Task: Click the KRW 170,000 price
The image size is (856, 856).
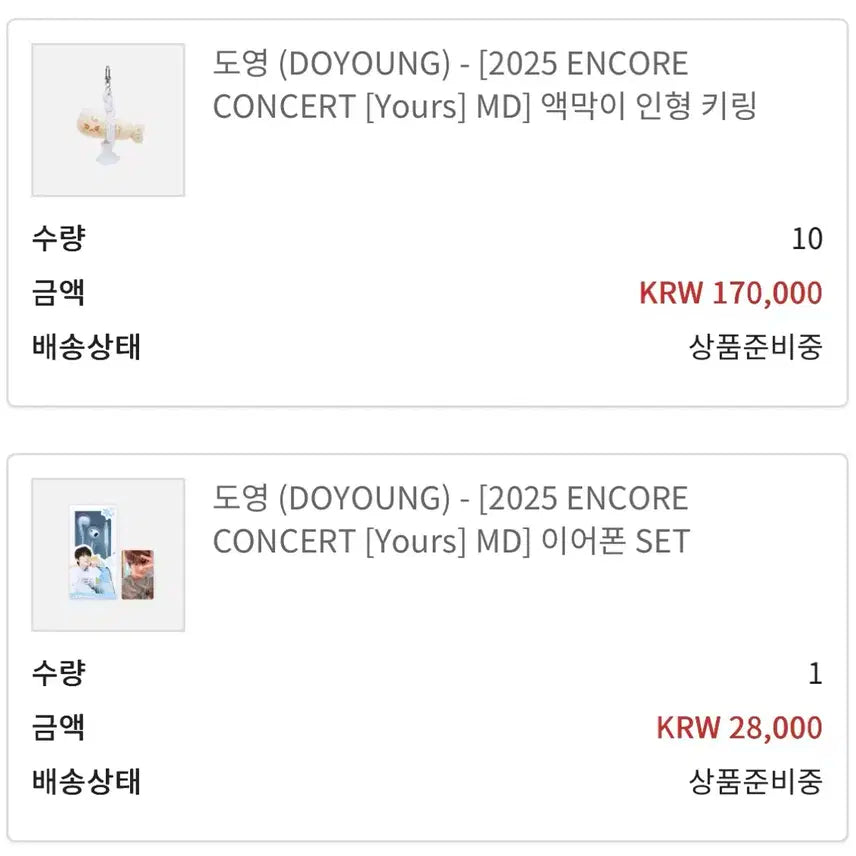Action: (730, 293)
